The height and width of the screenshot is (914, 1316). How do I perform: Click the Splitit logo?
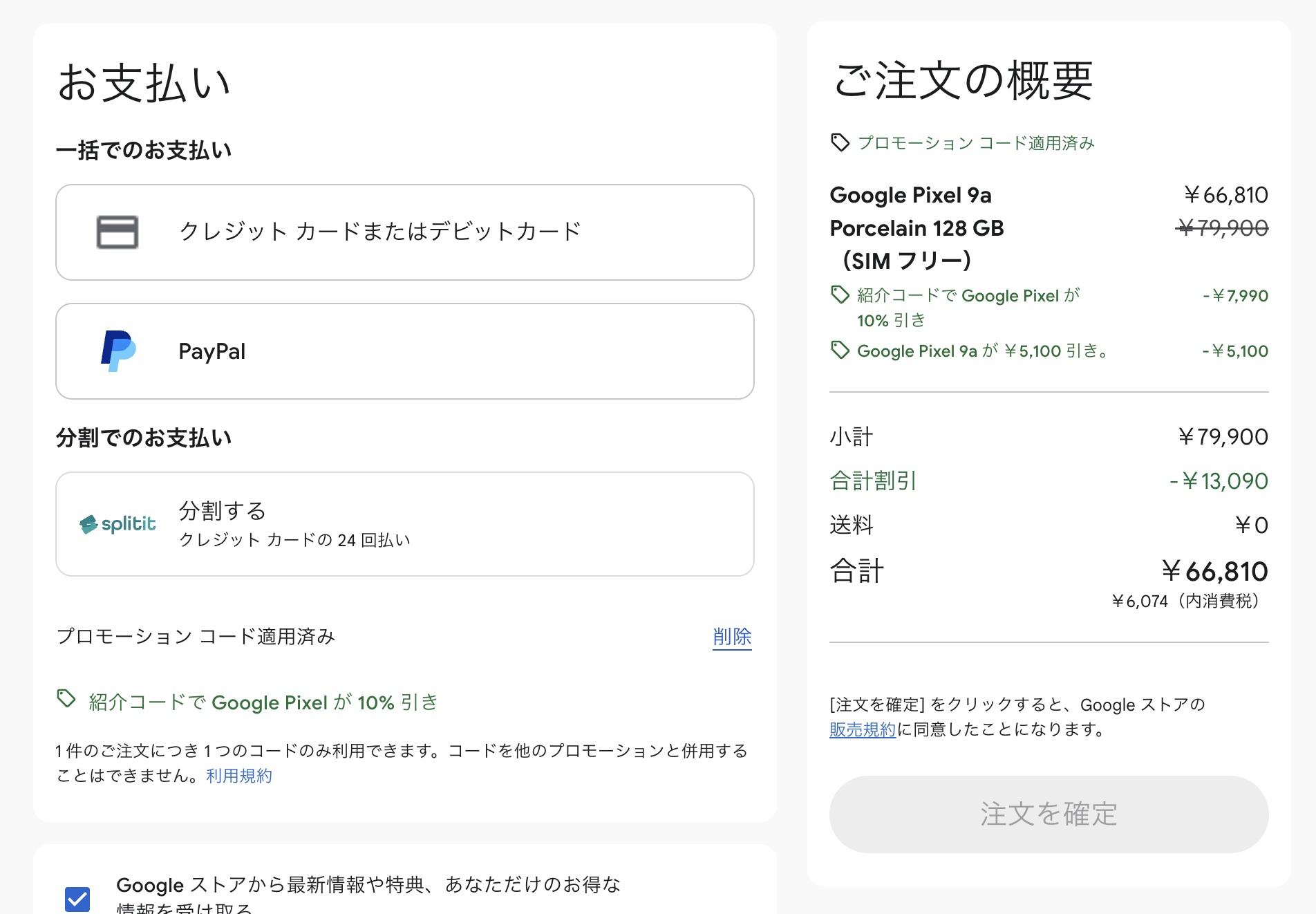tap(118, 524)
